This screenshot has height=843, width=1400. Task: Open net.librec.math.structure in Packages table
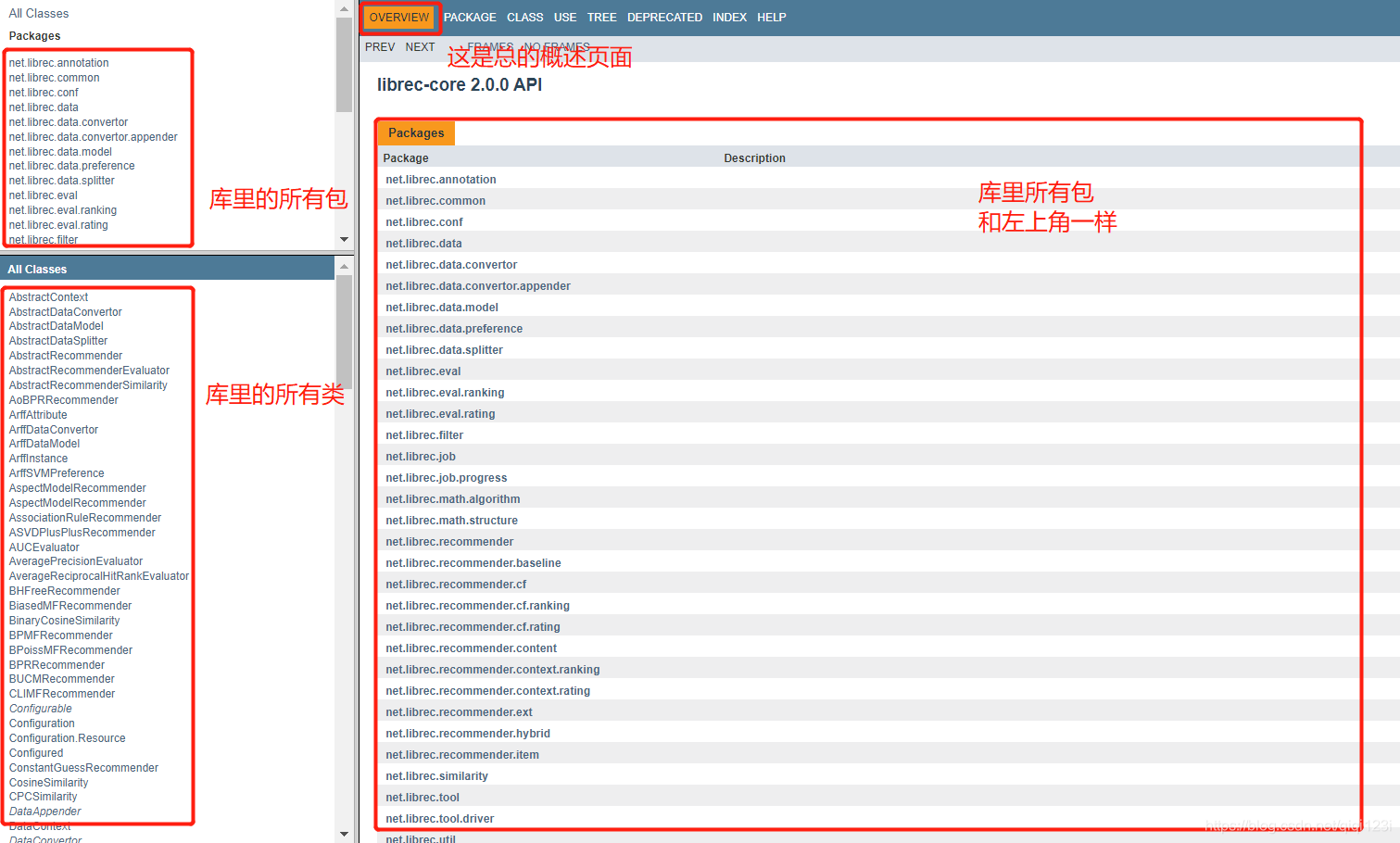tap(452, 521)
